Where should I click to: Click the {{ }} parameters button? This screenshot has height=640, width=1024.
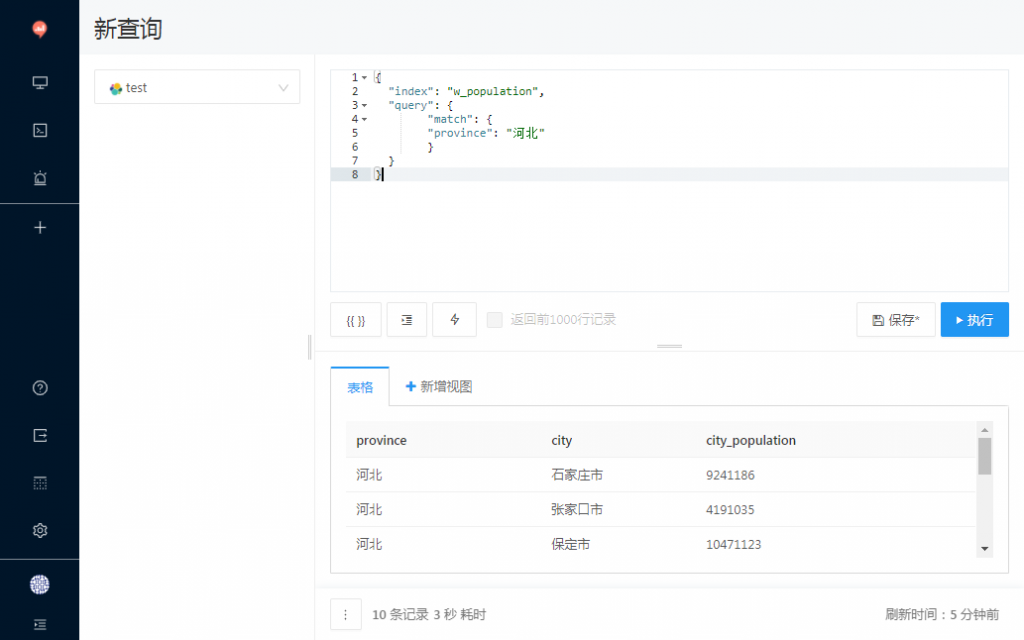click(356, 320)
